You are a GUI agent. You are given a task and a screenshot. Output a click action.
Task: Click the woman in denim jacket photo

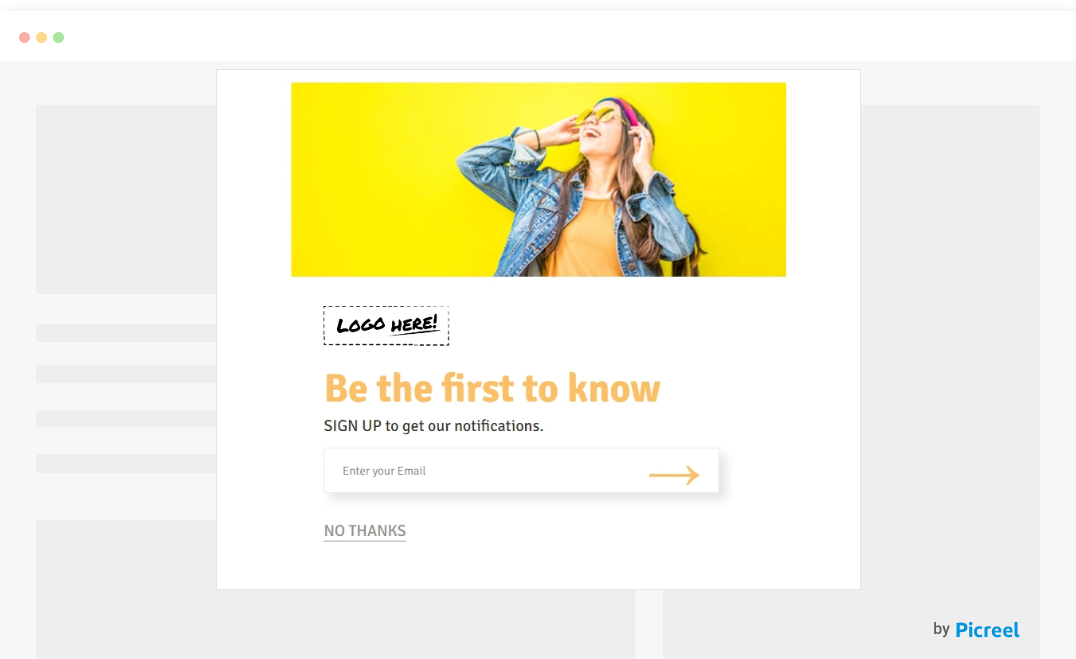(x=539, y=180)
